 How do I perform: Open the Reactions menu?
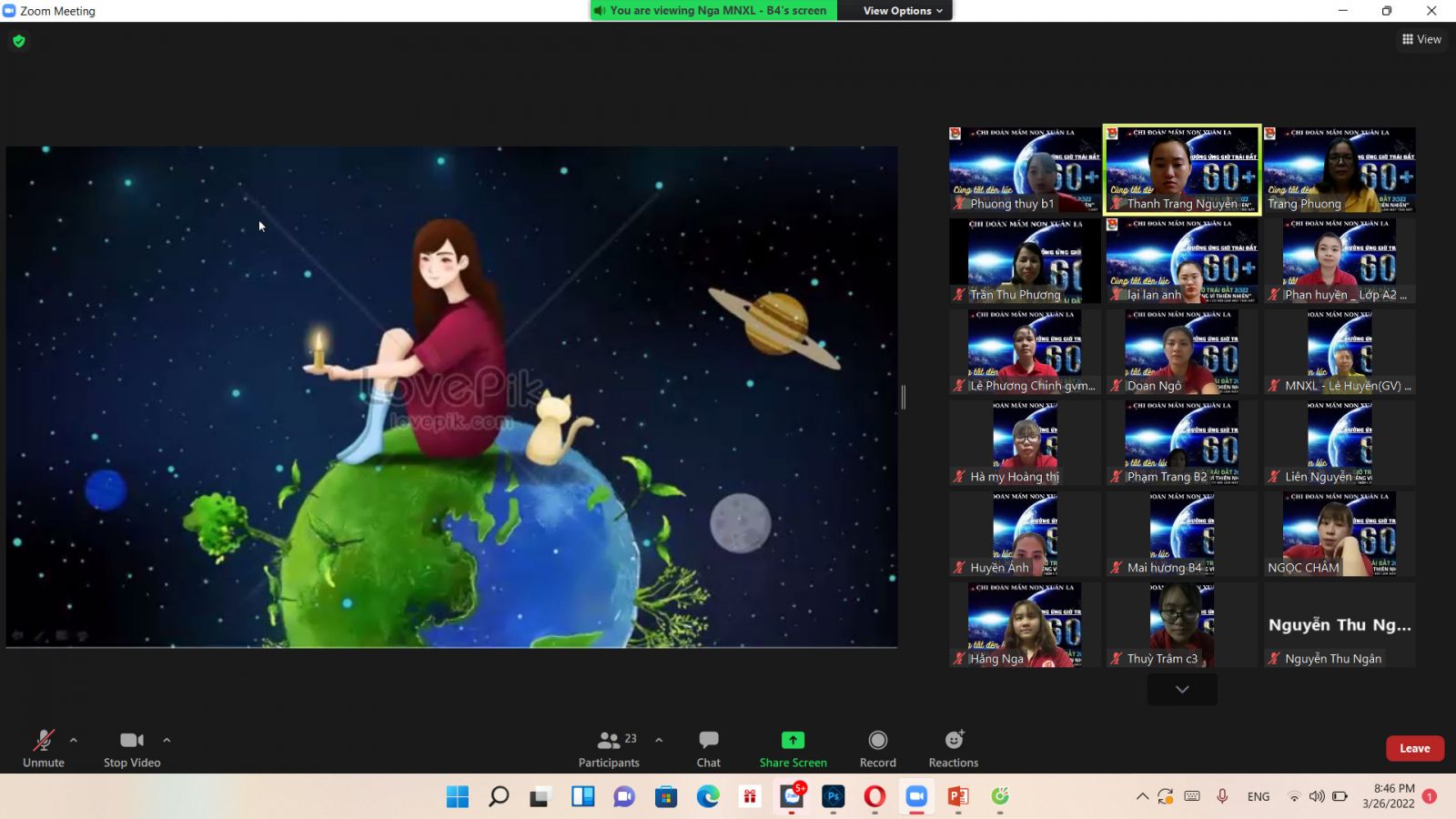coord(953,748)
